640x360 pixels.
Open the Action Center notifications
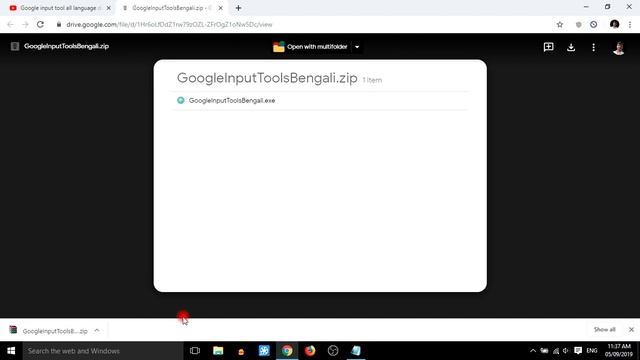[x=578, y=351]
